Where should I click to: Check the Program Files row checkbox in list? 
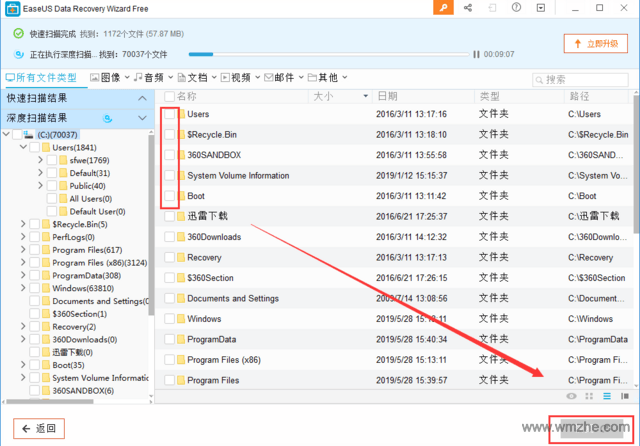pyautogui.click(x=169, y=380)
